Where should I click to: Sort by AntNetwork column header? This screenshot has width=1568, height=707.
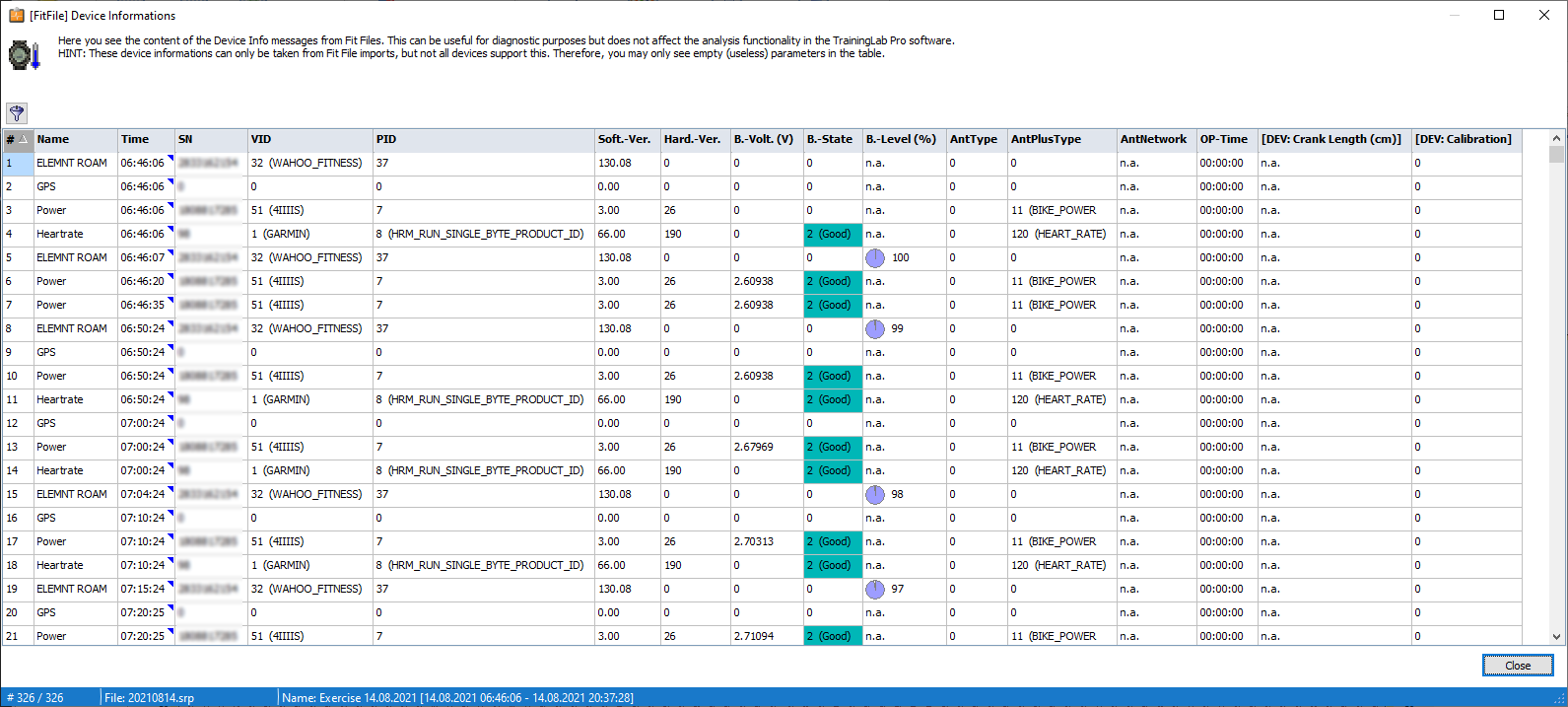click(1157, 139)
